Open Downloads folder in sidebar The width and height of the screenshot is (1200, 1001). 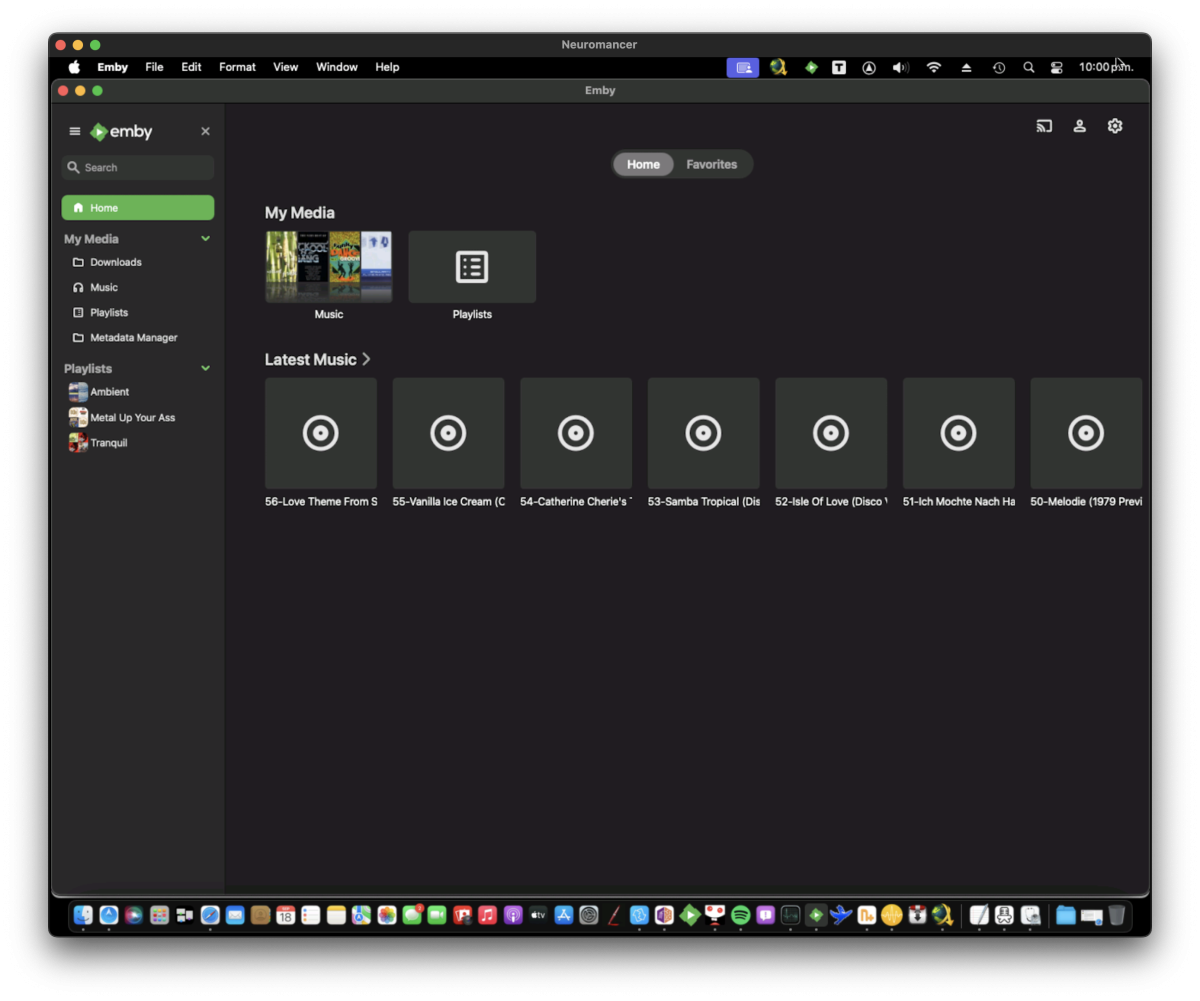[x=115, y=263]
